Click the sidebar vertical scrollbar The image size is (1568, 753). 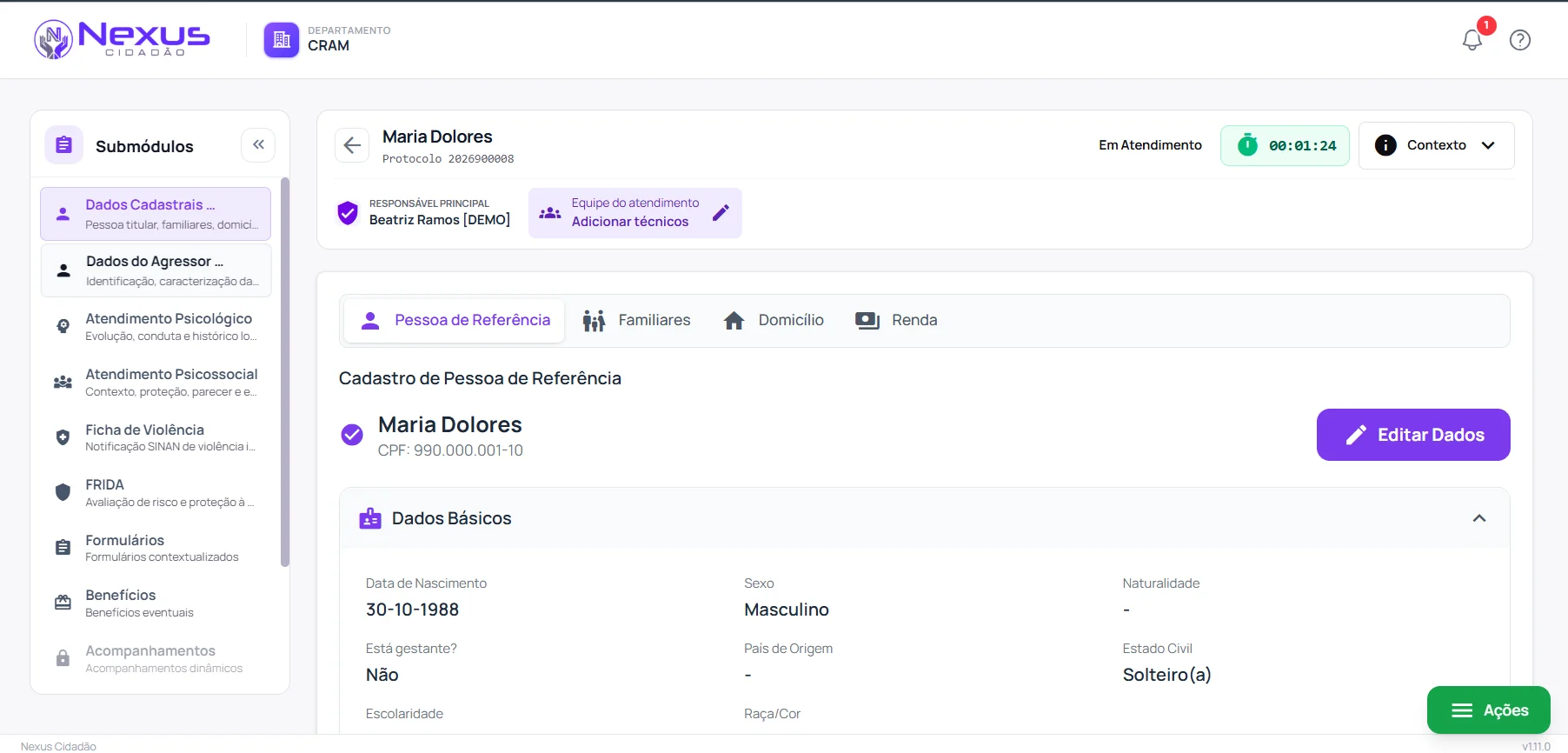(284, 372)
